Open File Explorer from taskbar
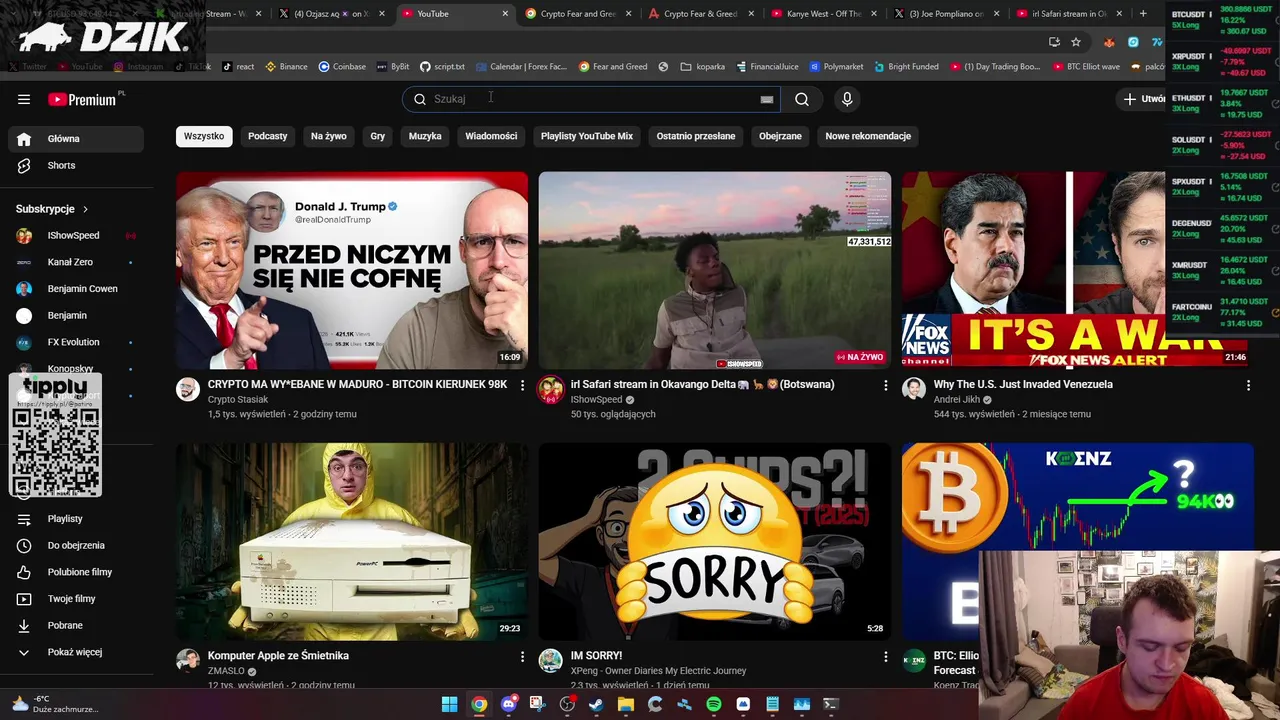Image resolution: width=1280 pixels, height=720 pixels. point(626,704)
